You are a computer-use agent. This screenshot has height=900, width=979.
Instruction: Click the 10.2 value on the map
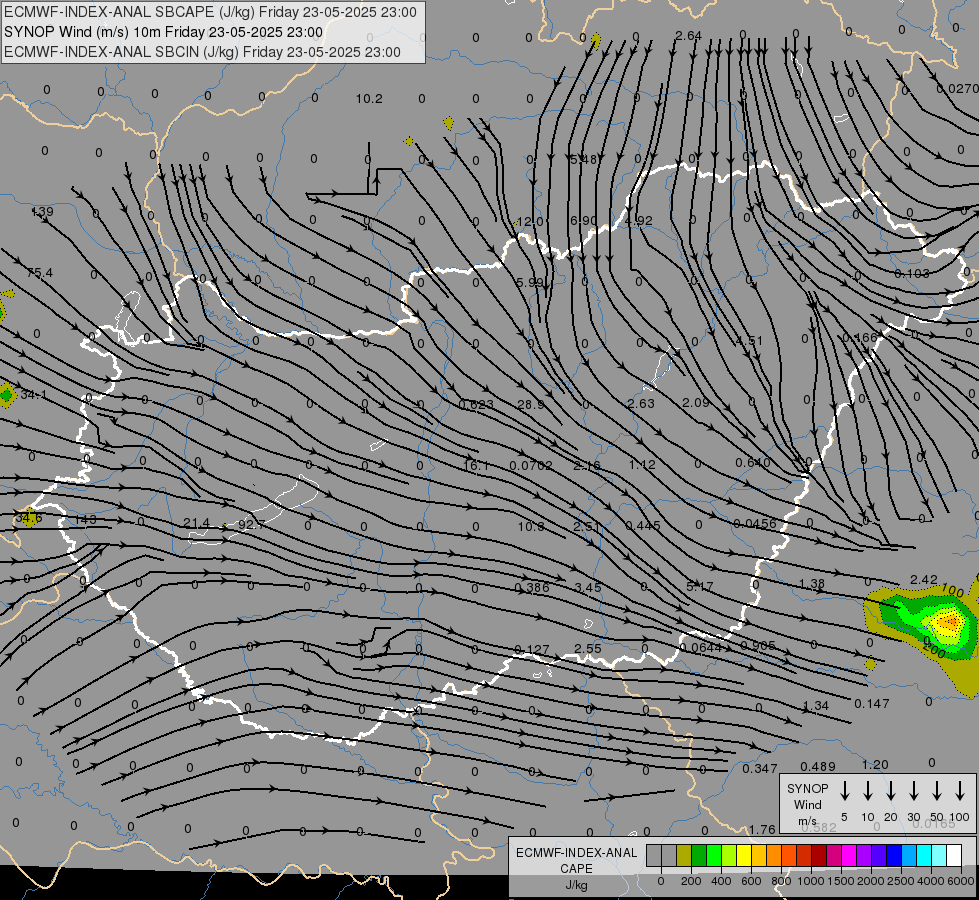[369, 99]
